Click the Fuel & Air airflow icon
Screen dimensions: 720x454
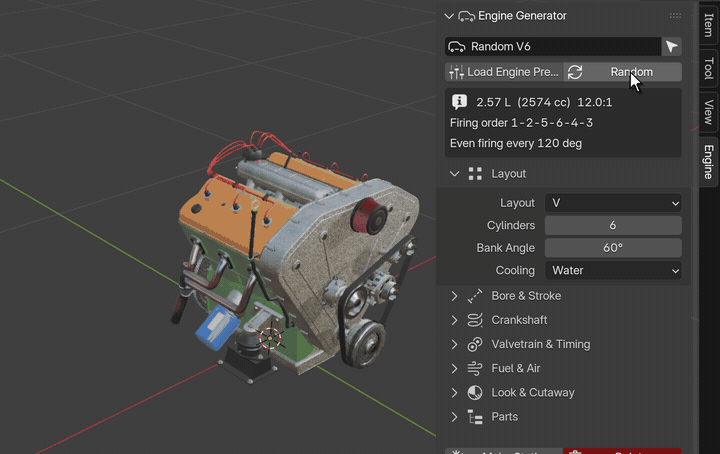pyautogui.click(x=475, y=369)
